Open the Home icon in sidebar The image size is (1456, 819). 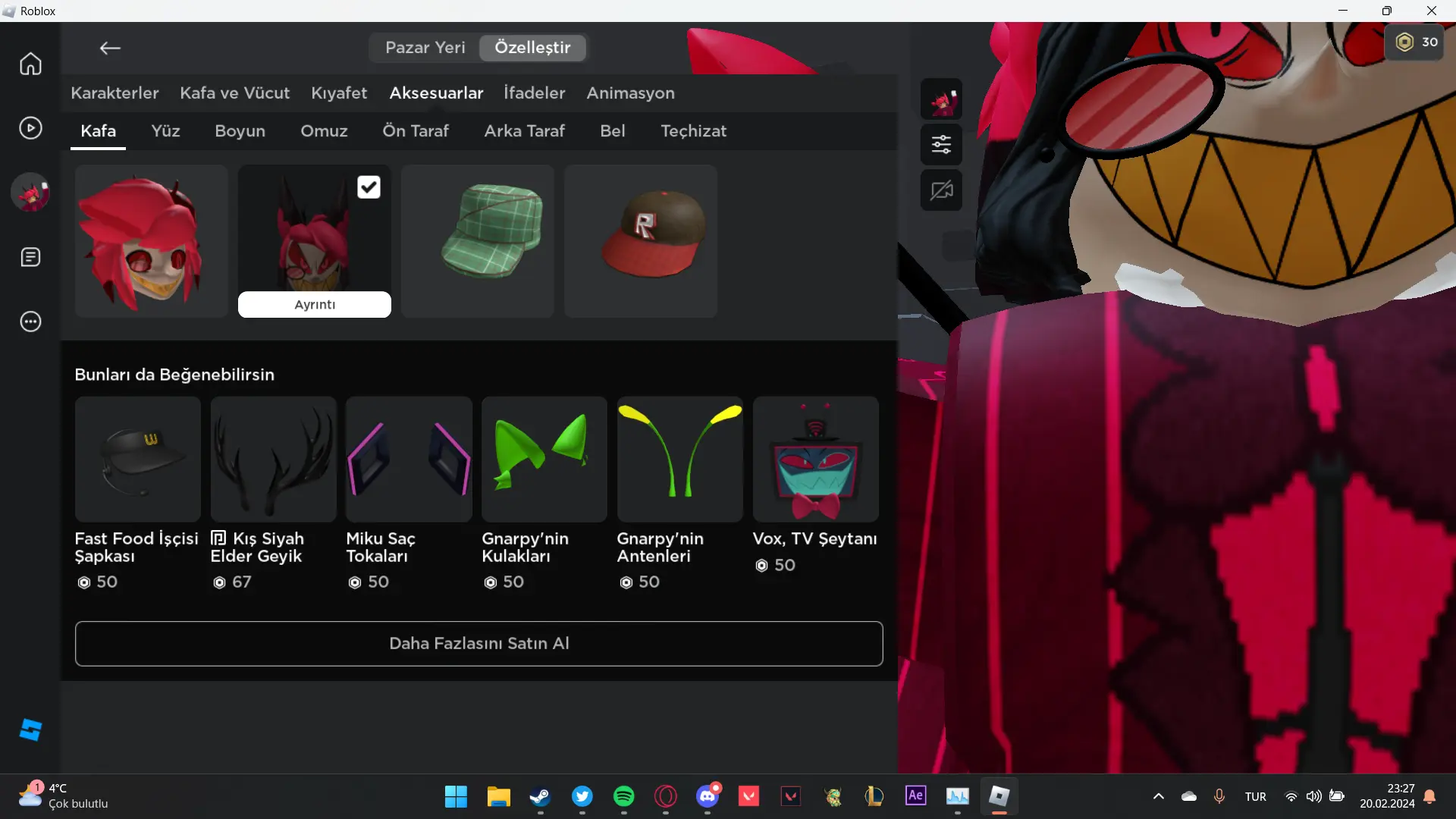click(30, 64)
